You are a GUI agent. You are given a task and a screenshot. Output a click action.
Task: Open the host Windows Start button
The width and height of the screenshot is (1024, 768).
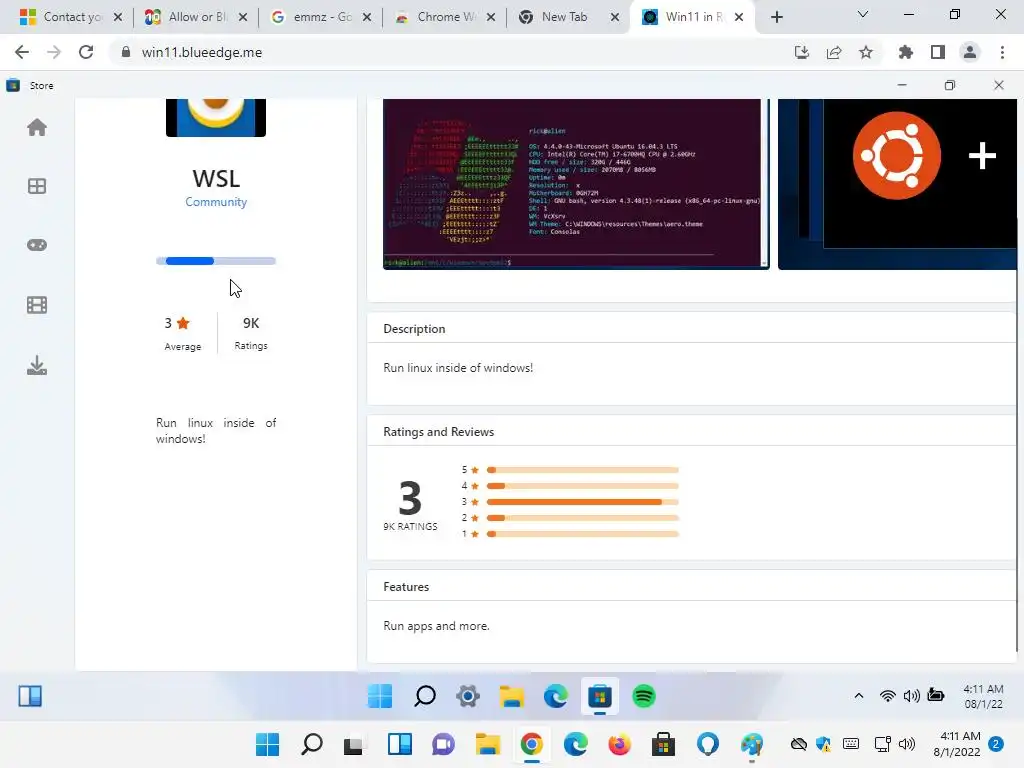267,744
